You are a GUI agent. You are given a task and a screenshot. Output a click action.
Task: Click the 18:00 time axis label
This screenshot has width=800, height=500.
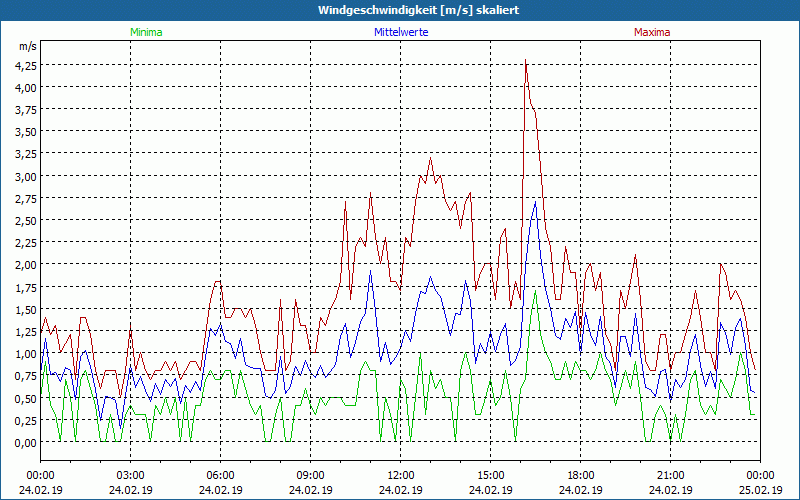(581, 476)
